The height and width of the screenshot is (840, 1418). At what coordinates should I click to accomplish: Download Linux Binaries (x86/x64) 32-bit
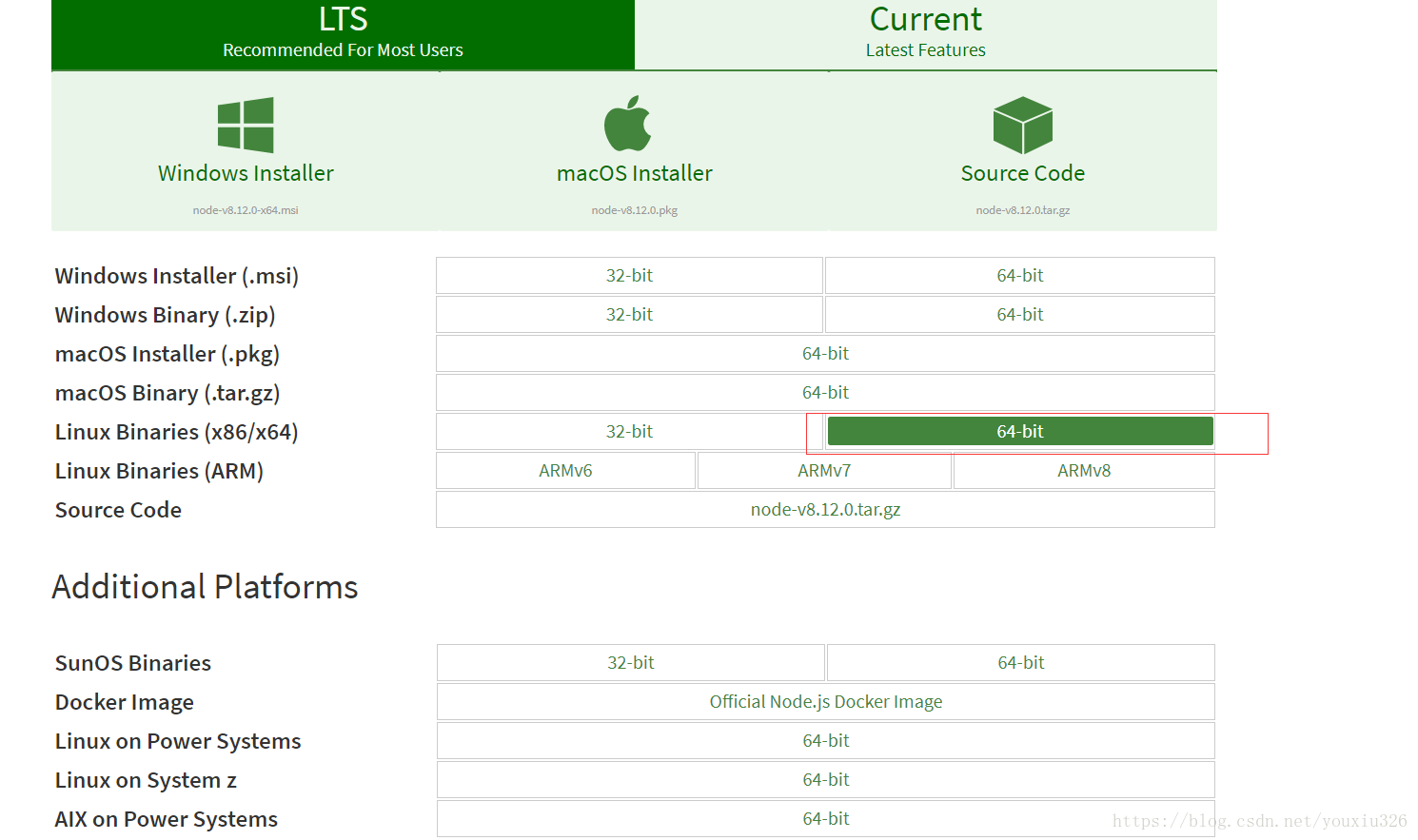tap(629, 432)
